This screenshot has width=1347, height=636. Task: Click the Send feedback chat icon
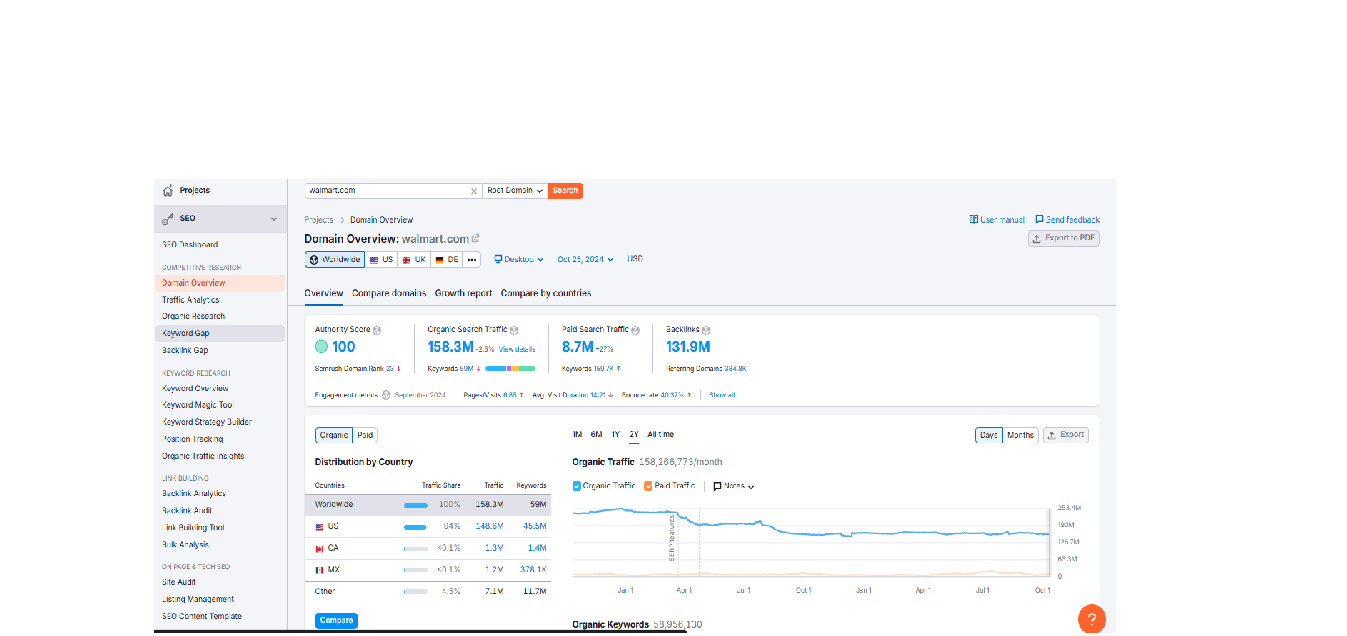1039,219
